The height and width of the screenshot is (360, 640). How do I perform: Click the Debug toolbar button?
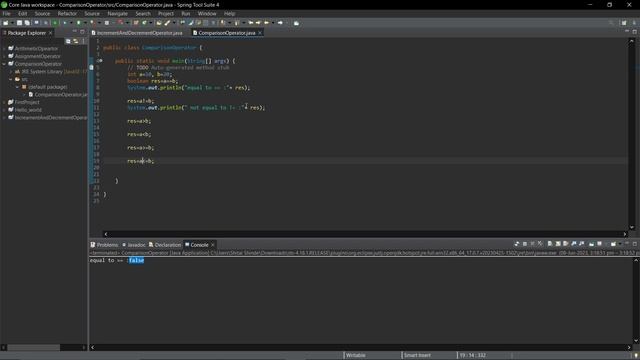[x=64, y=23]
